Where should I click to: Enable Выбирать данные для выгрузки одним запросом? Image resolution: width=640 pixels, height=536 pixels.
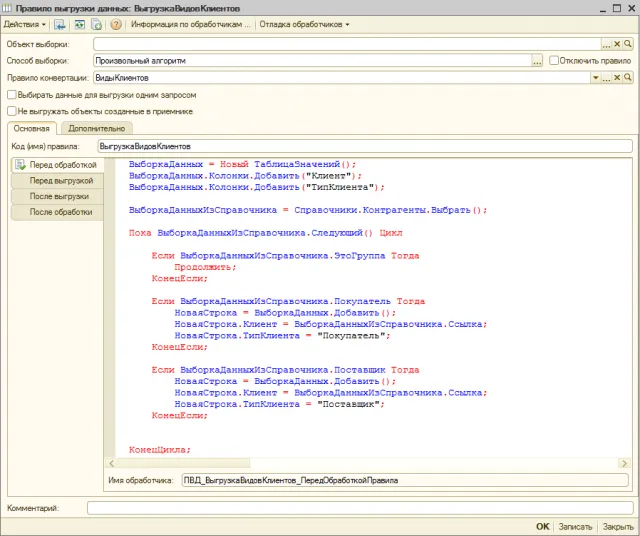(12, 95)
